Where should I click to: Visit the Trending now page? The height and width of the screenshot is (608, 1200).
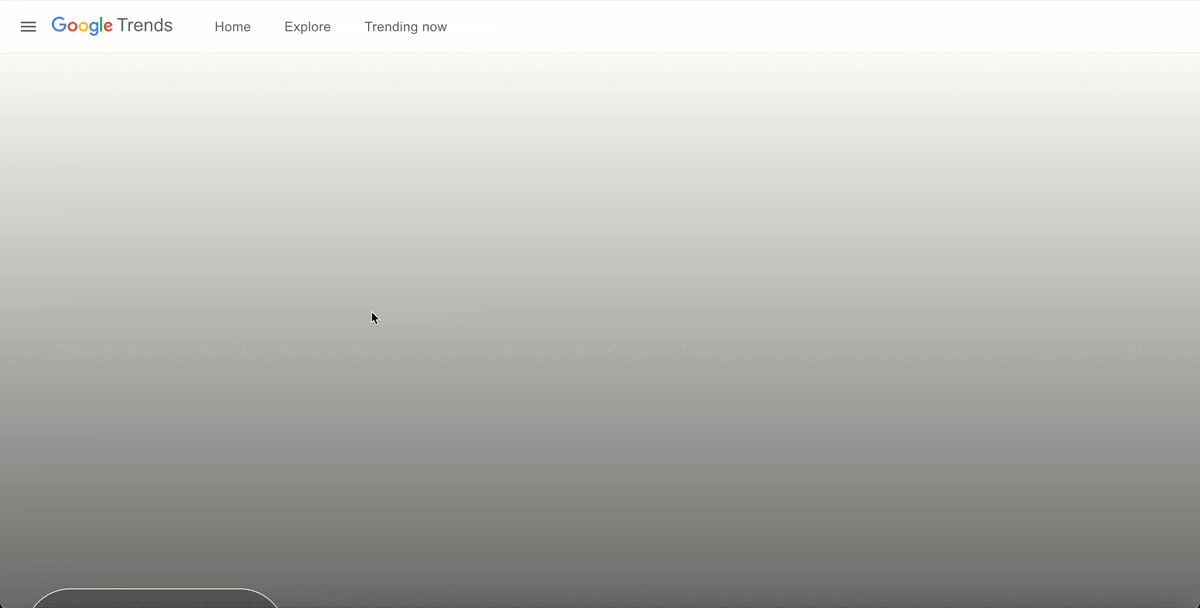point(405,27)
